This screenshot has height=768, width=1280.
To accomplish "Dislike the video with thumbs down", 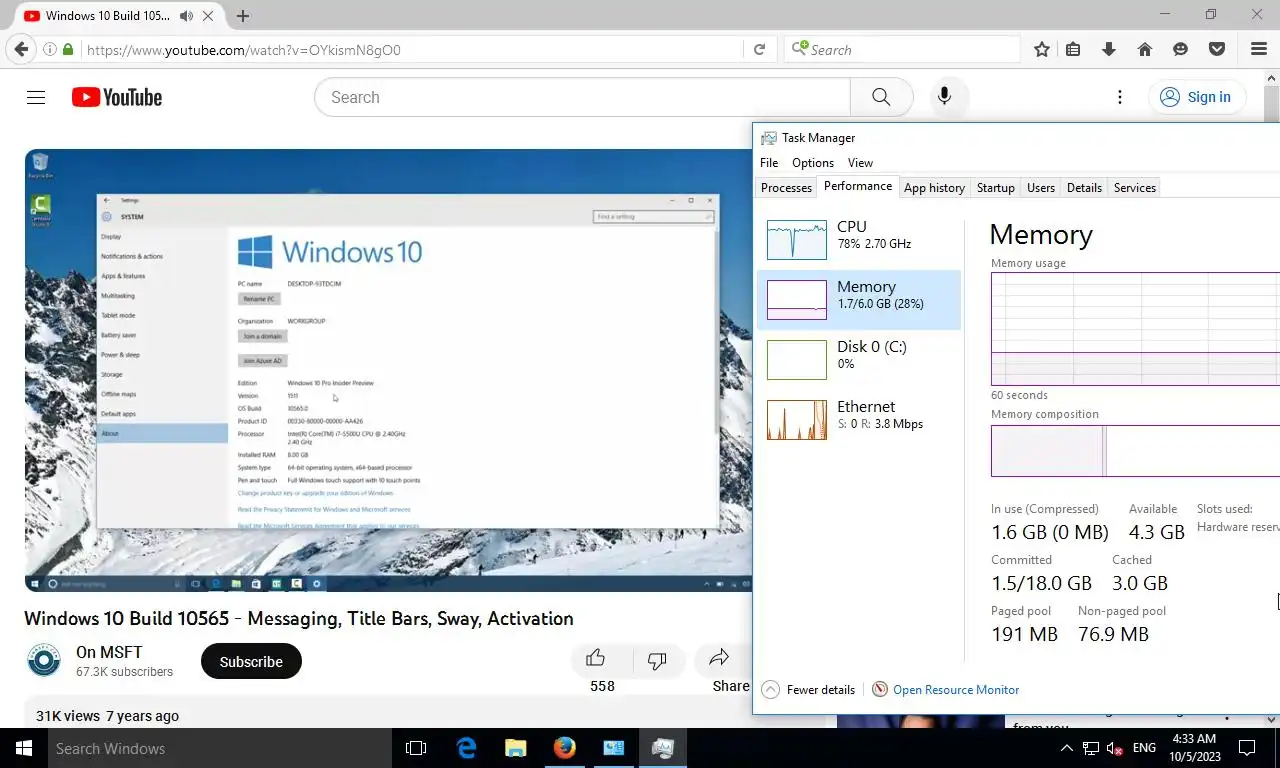I will 657,660.
